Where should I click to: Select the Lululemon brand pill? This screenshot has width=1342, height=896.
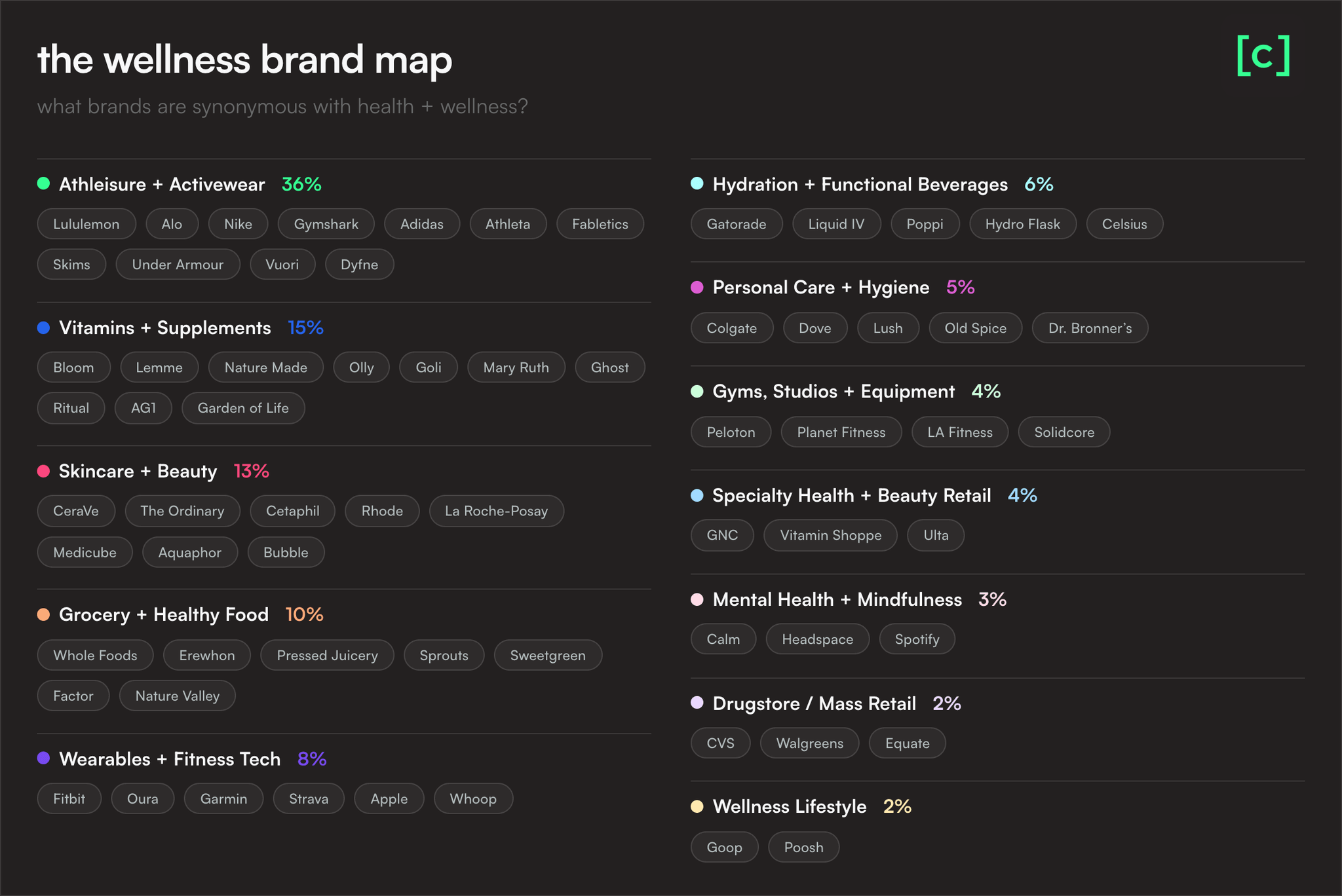click(x=86, y=224)
